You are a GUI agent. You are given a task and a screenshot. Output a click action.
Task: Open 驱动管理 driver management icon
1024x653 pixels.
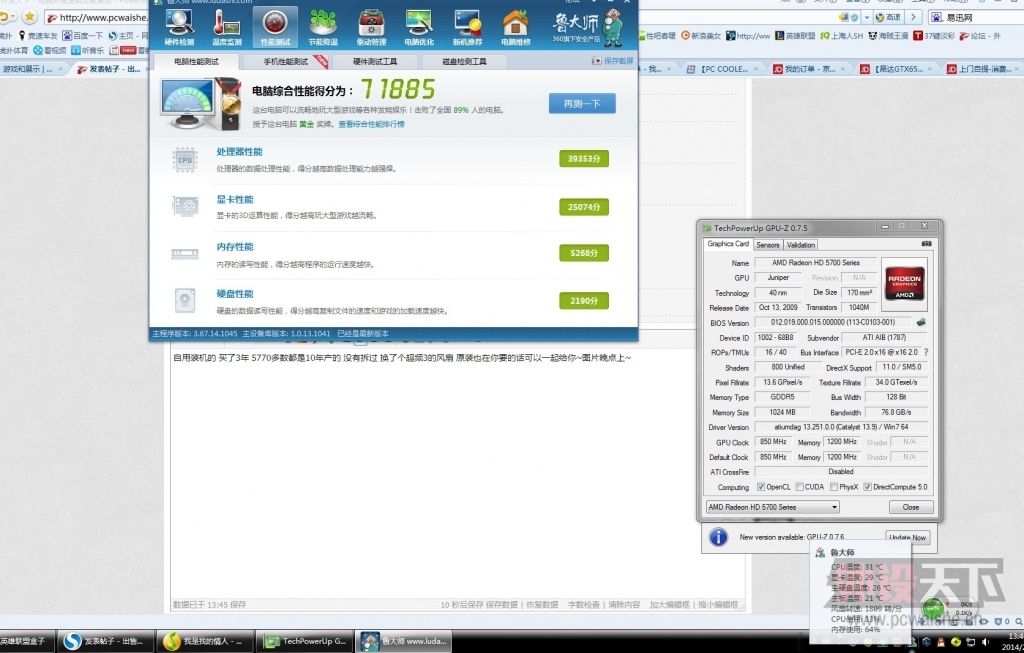(371, 27)
